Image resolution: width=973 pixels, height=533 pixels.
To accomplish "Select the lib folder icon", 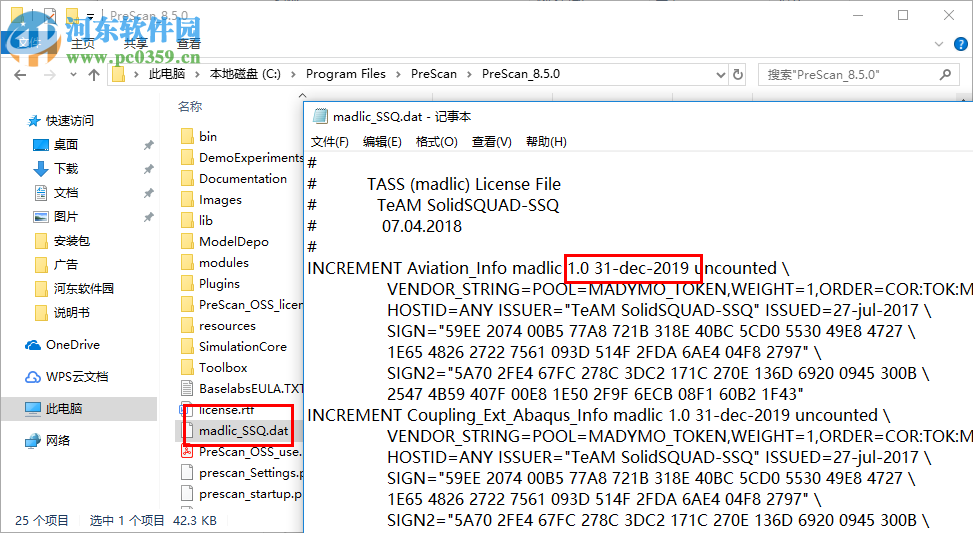I will tap(187, 220).
